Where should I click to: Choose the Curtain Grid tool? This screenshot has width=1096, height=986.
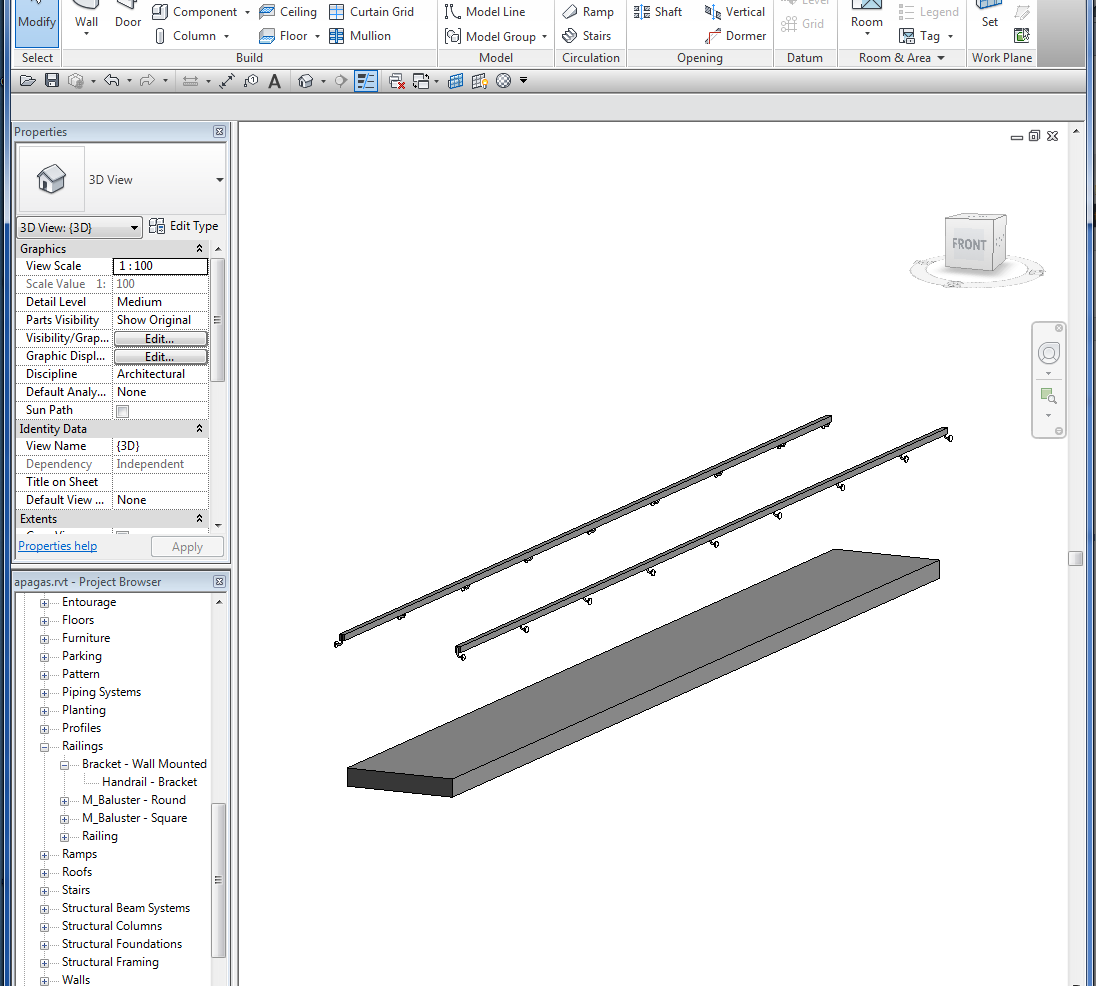(x=371, y=12)
